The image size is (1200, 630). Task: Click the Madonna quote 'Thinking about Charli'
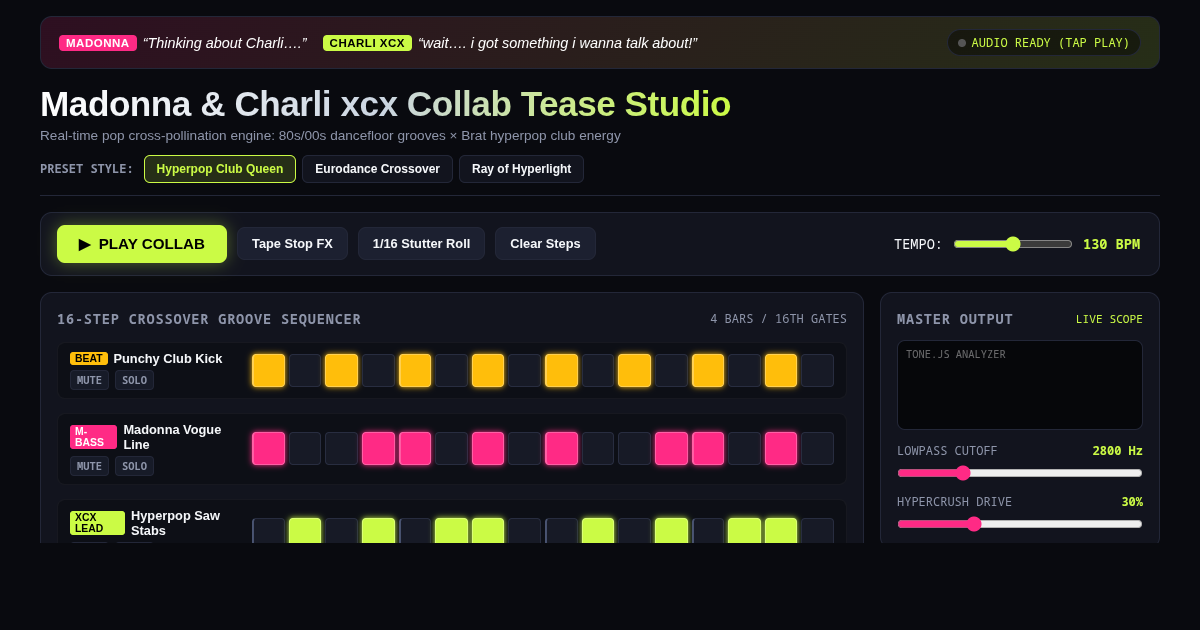click(x=225, y=43)
